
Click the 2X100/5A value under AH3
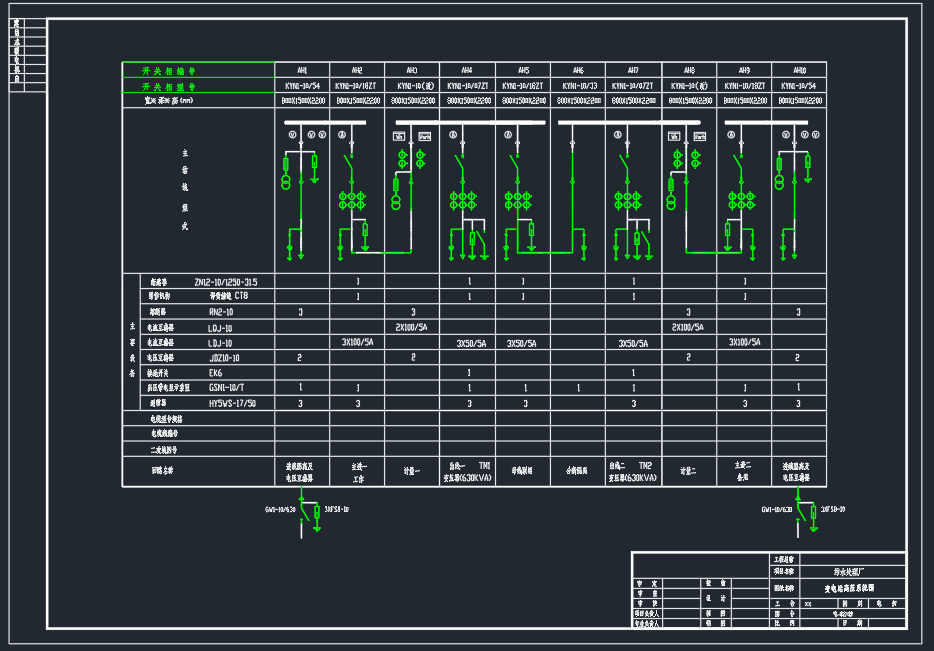pos(412,327)
